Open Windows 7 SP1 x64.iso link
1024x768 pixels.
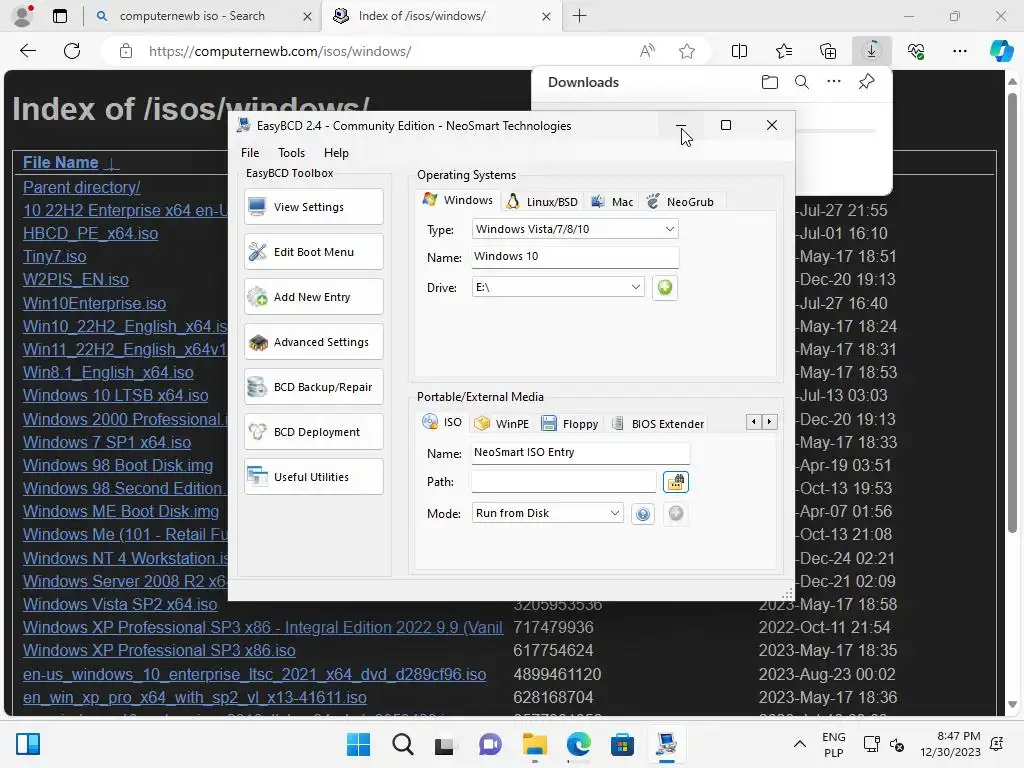pos(106,443)
